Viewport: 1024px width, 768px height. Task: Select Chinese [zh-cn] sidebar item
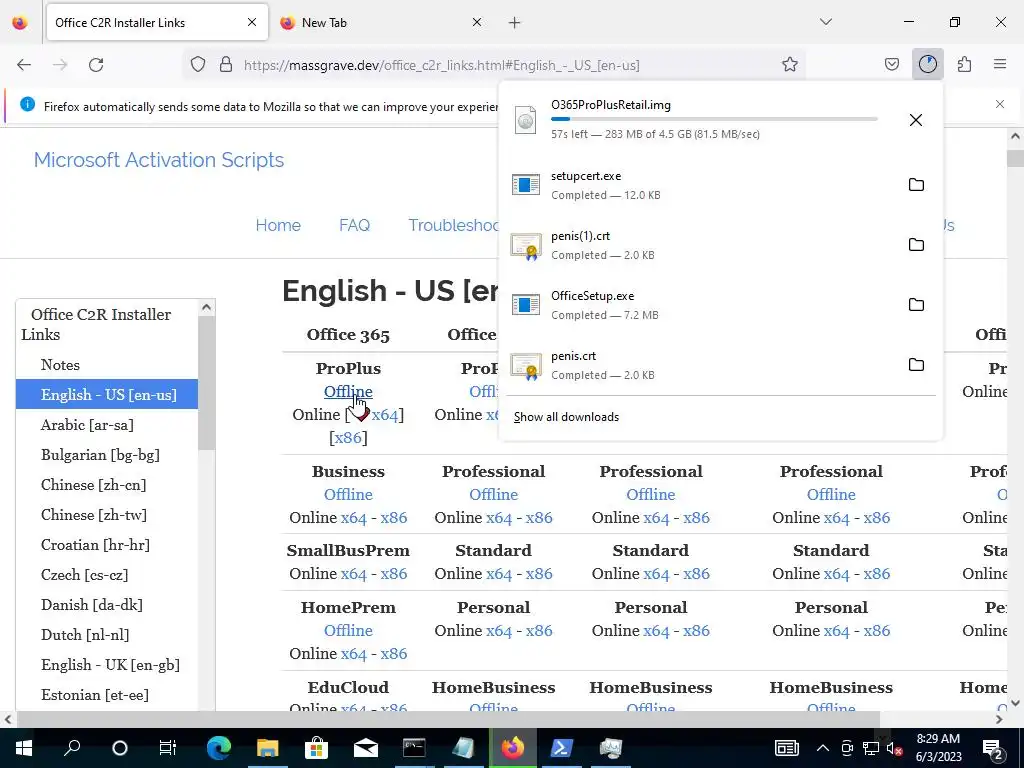[93, 485]
